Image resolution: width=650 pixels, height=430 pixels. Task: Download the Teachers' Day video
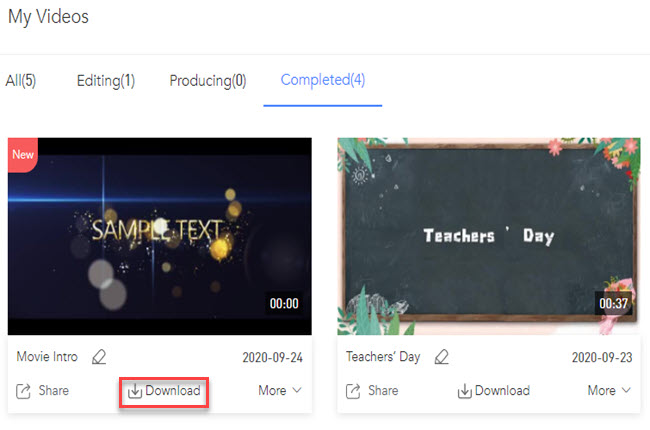click(x=494, y=390)
